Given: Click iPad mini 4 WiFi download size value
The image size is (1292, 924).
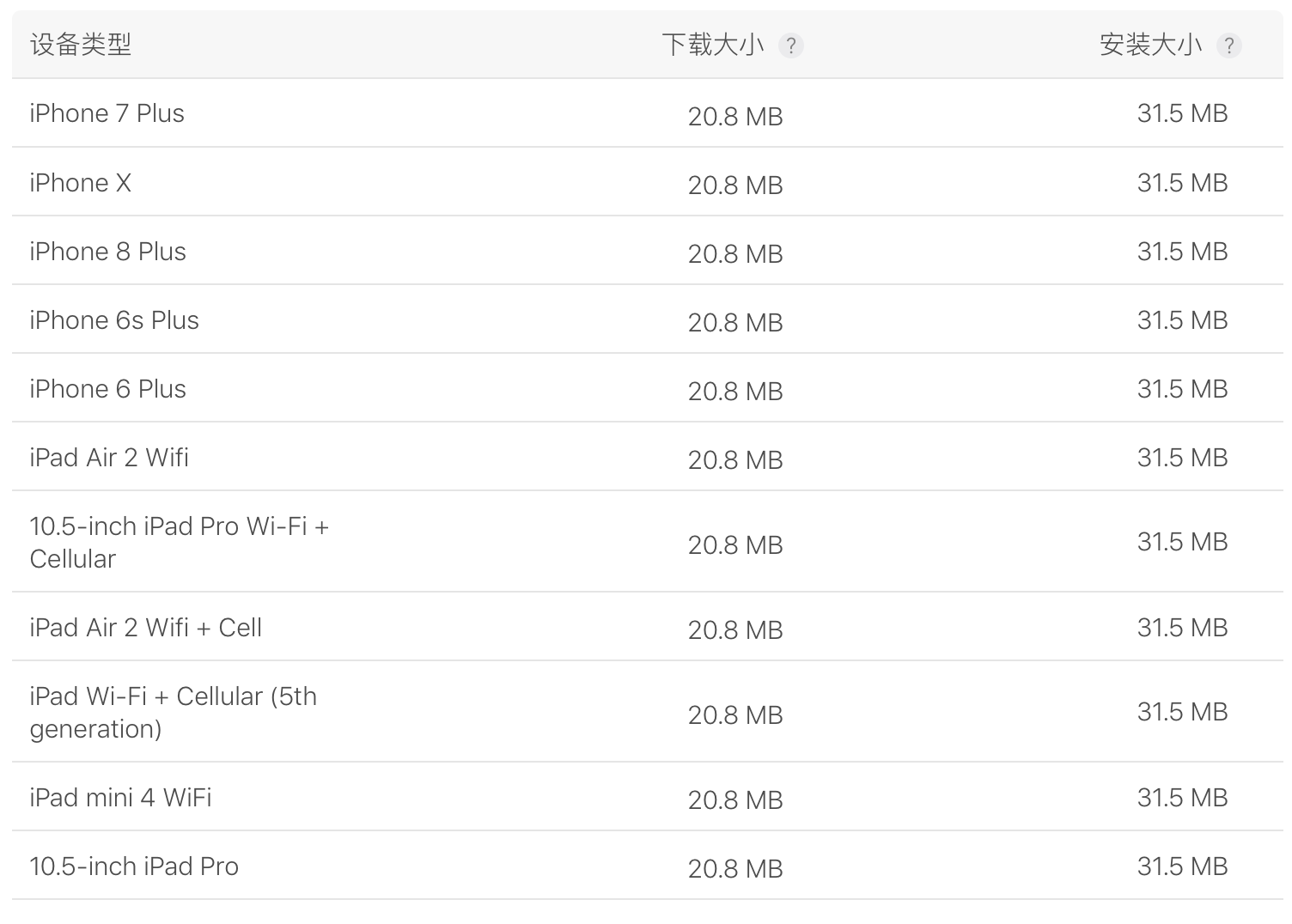Looking at the screenshot, I should click(735, 800).
